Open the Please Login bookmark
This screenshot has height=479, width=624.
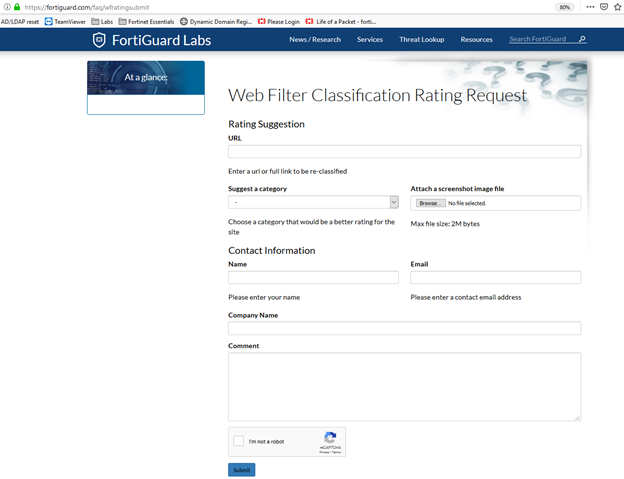(x=279, y=21)
